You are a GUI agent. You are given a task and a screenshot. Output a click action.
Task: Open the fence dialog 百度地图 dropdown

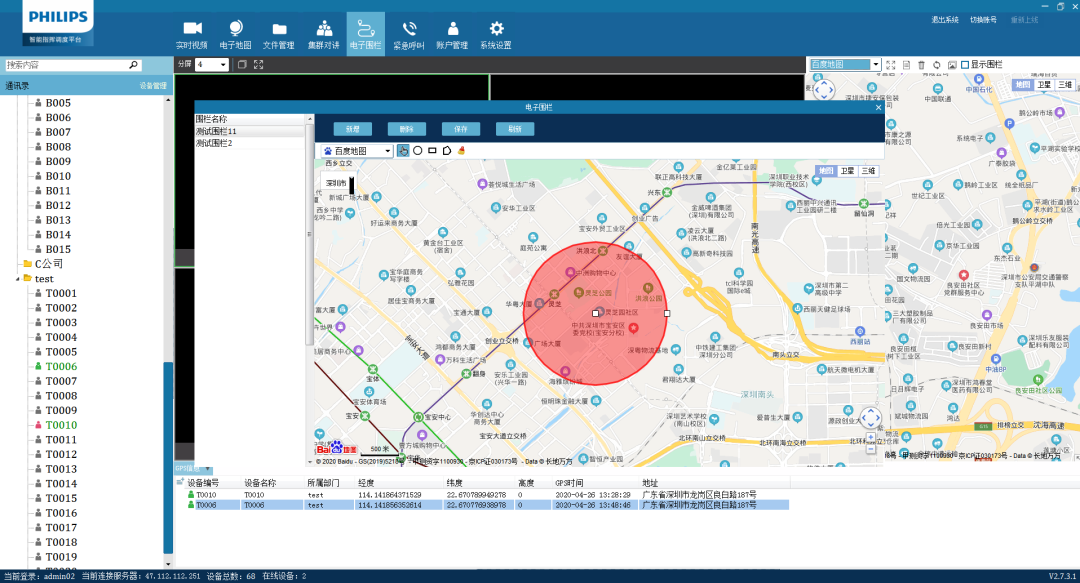(x=357, y=151)
